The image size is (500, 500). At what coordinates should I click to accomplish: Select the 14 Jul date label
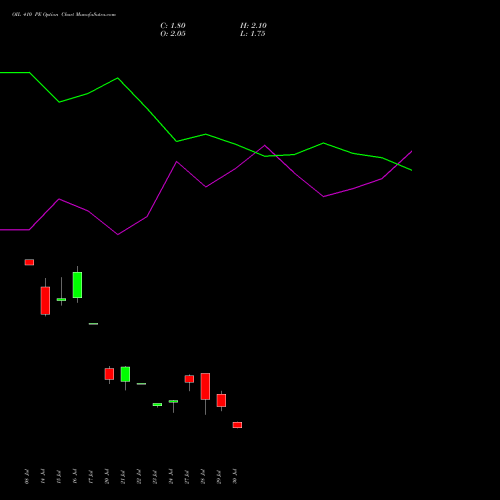pyautogui.click(x=43, y=476)
